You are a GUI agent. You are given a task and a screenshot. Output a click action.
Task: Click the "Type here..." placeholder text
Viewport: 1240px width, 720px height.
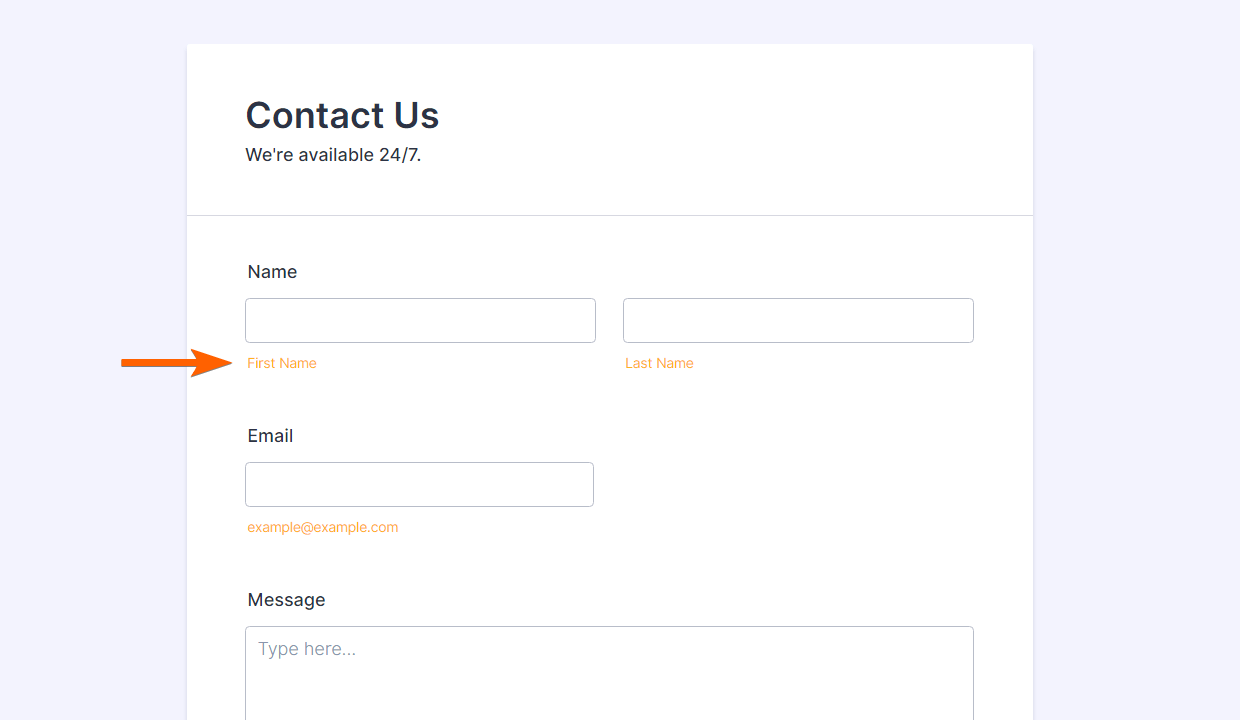(x=307, y=649)
